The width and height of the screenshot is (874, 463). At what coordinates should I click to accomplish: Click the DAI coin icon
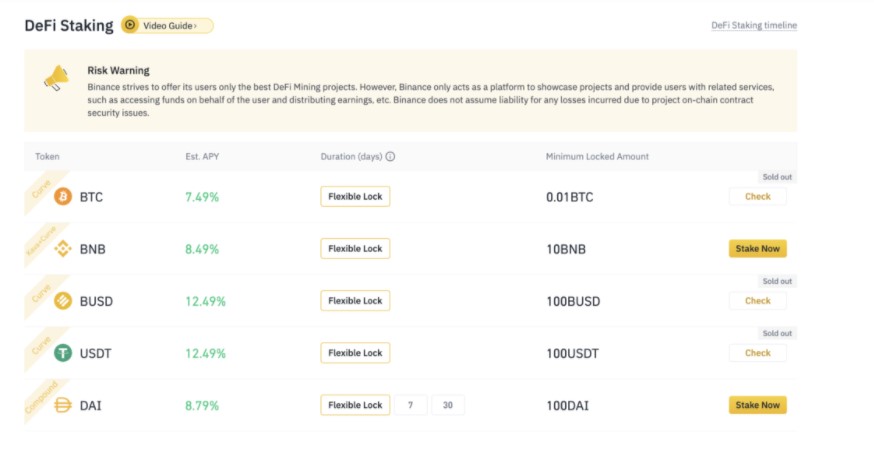pyautogui.click(x=63, y=405)
